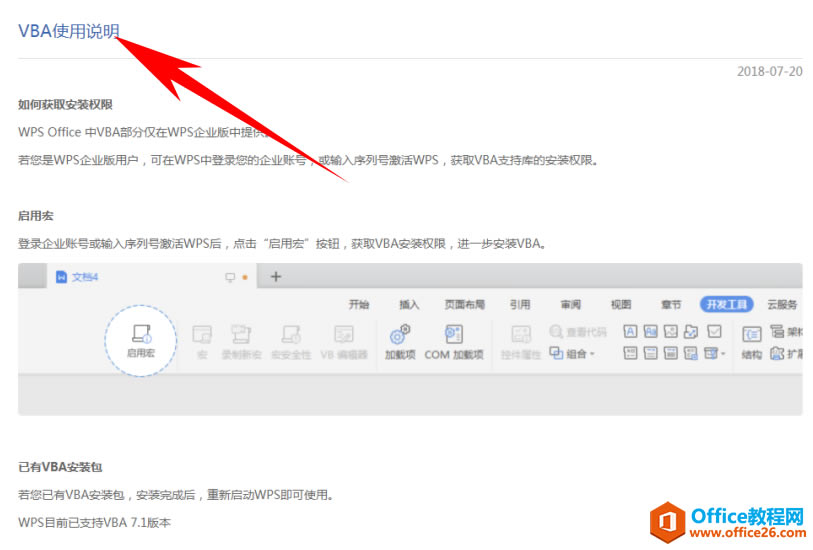Open the 页面布局 ribbon tab
The height and width of the screenshot is (550, 813).
click(465, 304)
